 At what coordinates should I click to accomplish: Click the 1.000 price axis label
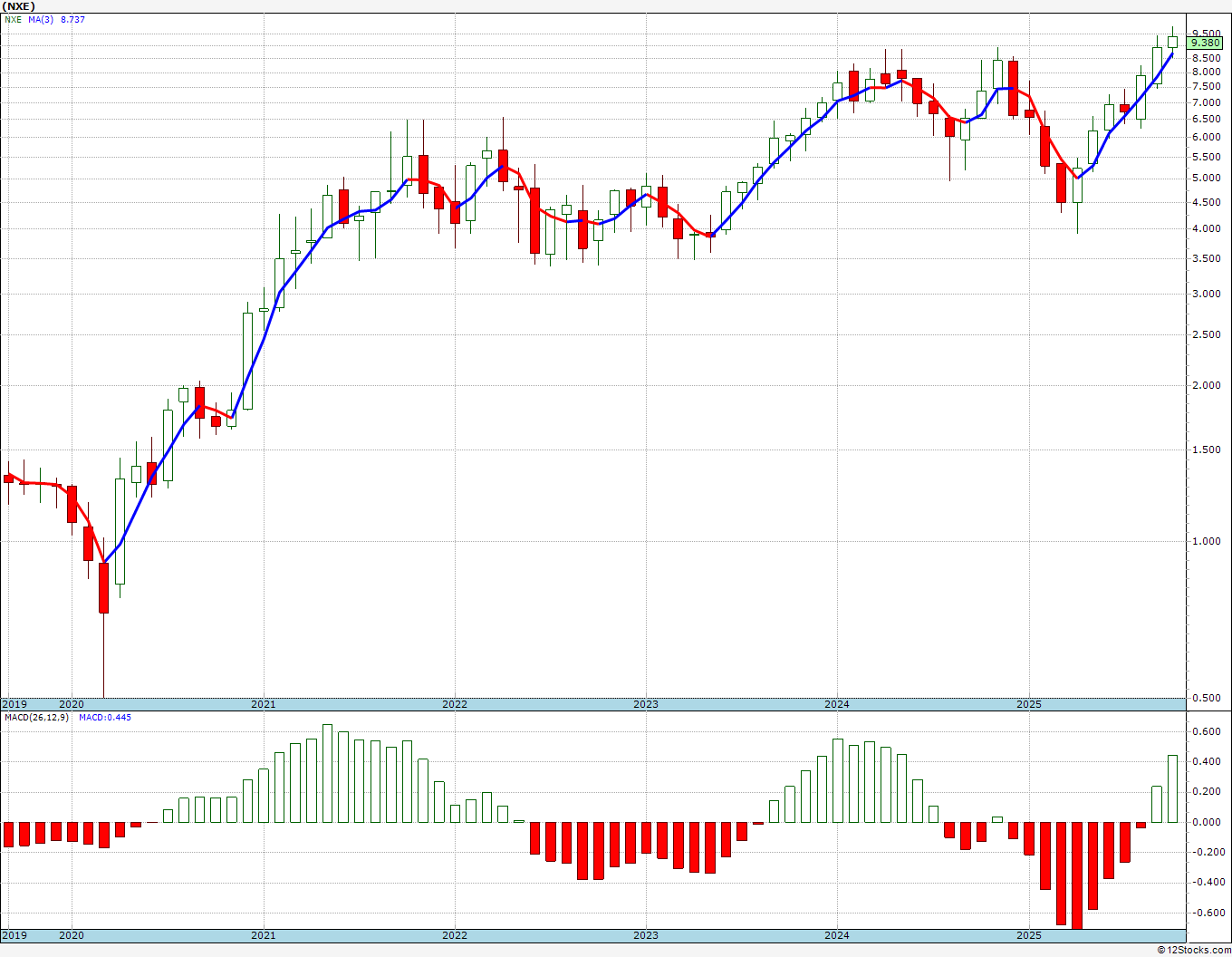(1206, 542)
